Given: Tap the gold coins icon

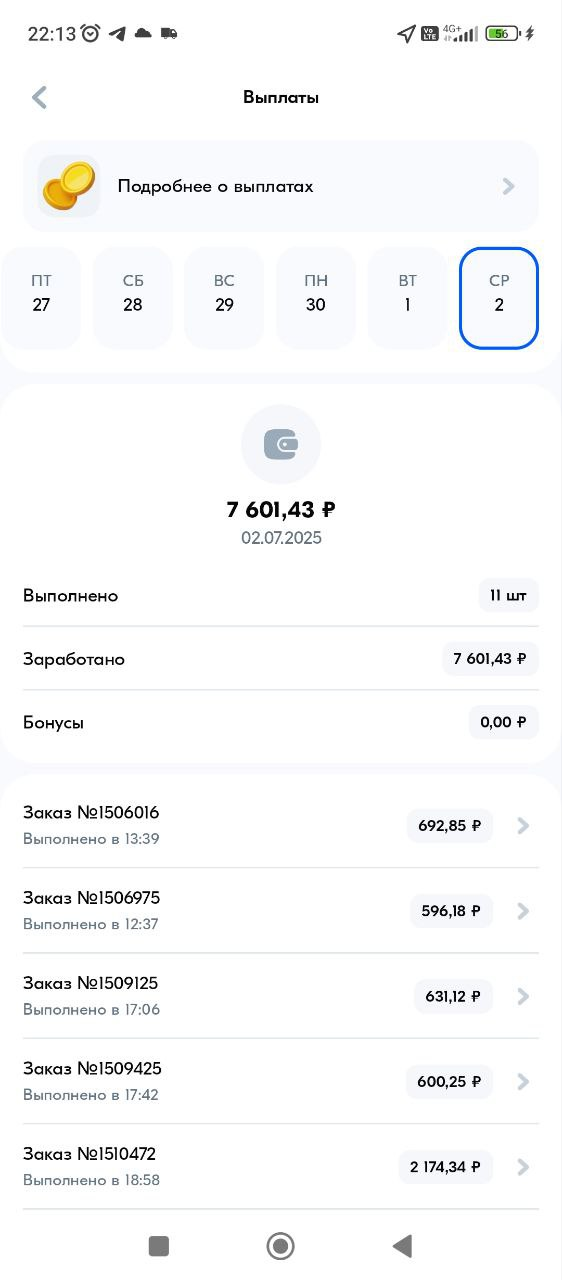Looking at the screenshot, I should [x=69, y=186].
